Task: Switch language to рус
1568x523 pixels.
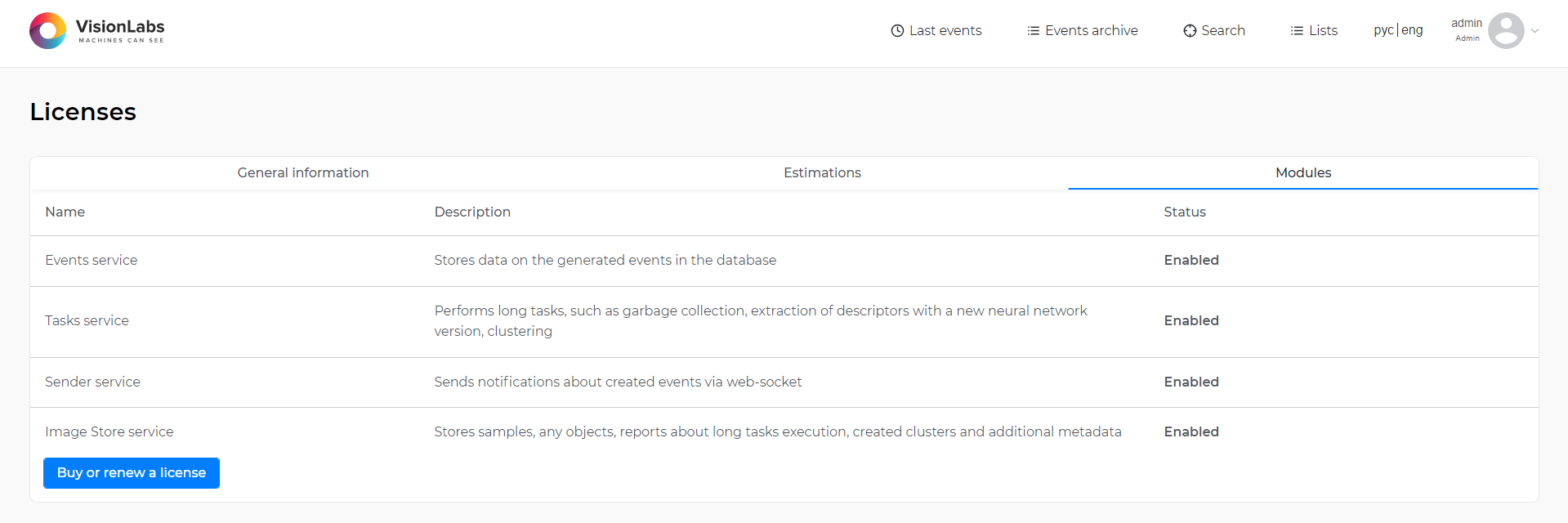Action: 1383,30
